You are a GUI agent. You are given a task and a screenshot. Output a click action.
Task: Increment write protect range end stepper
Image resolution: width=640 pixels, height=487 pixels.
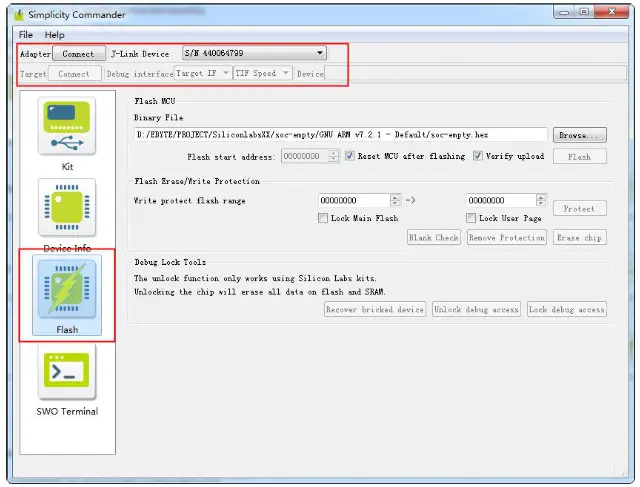[541, 197]
